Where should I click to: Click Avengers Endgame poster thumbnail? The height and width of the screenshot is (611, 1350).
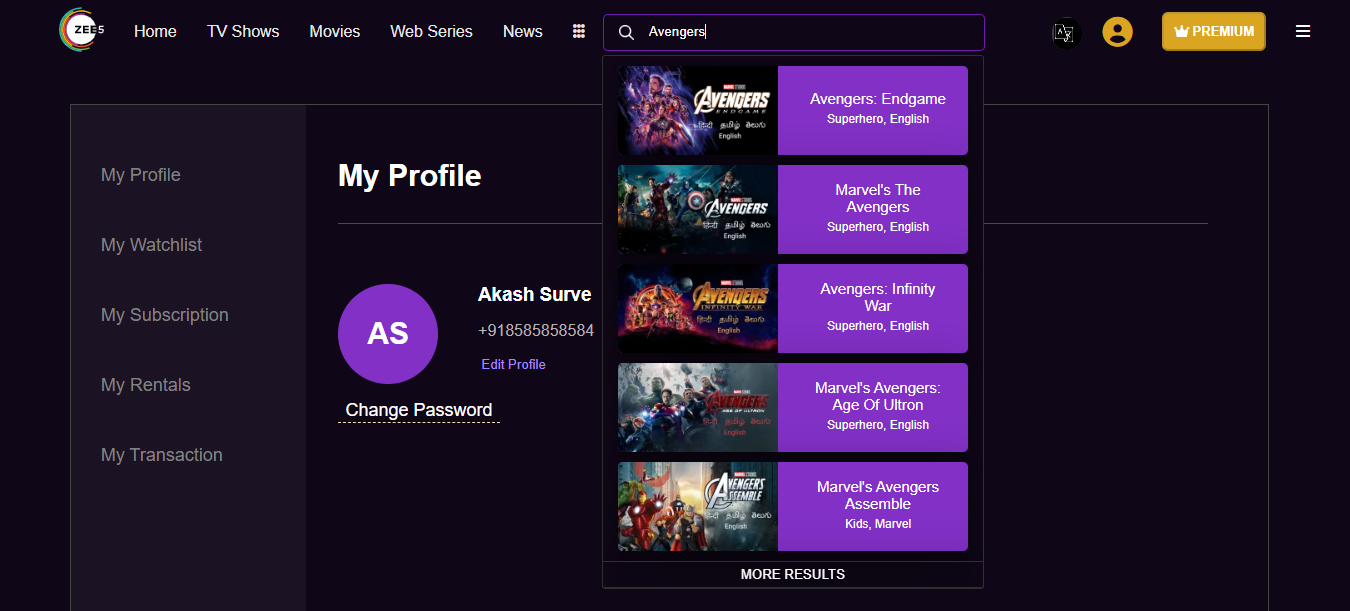coord(697,110)
